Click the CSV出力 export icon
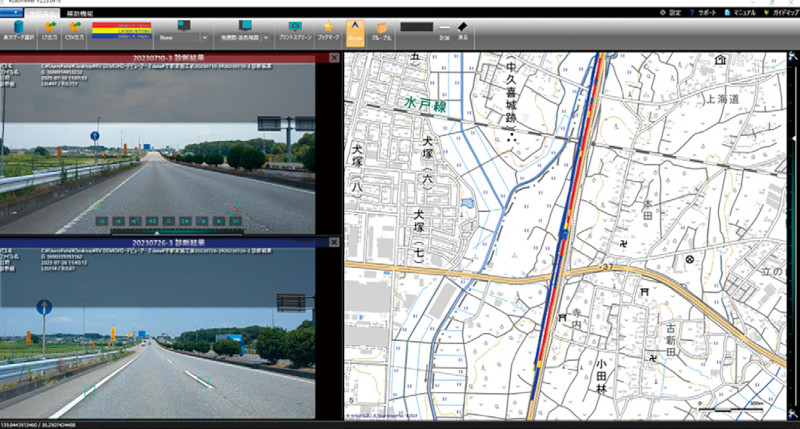 pos(73,29)
